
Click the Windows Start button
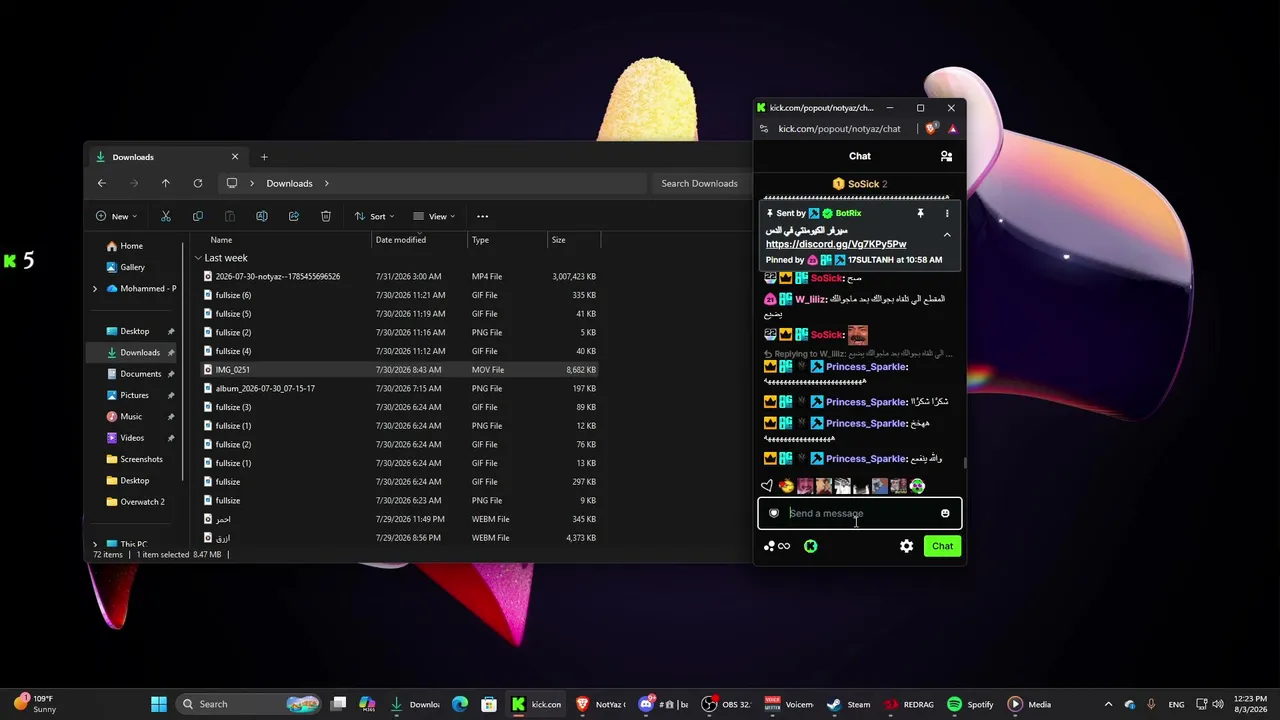tap(158, 704)
